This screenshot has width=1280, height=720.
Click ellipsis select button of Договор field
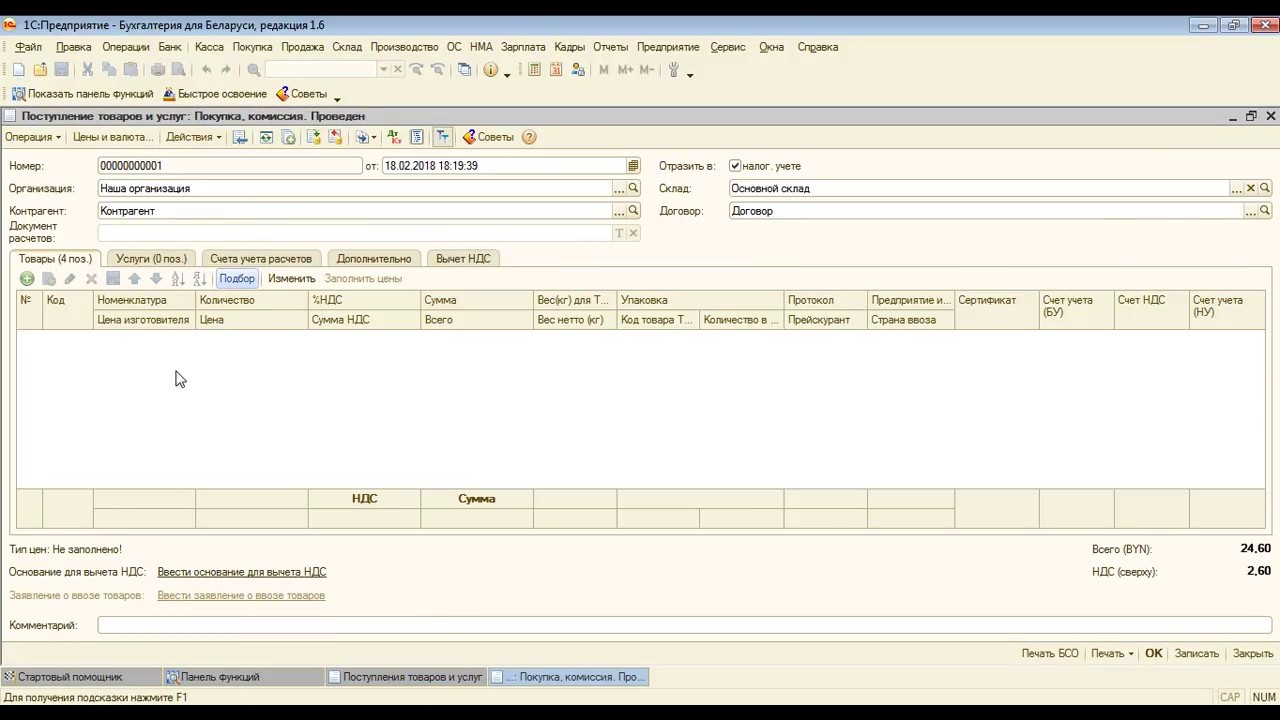click(x=1250, y=211)
